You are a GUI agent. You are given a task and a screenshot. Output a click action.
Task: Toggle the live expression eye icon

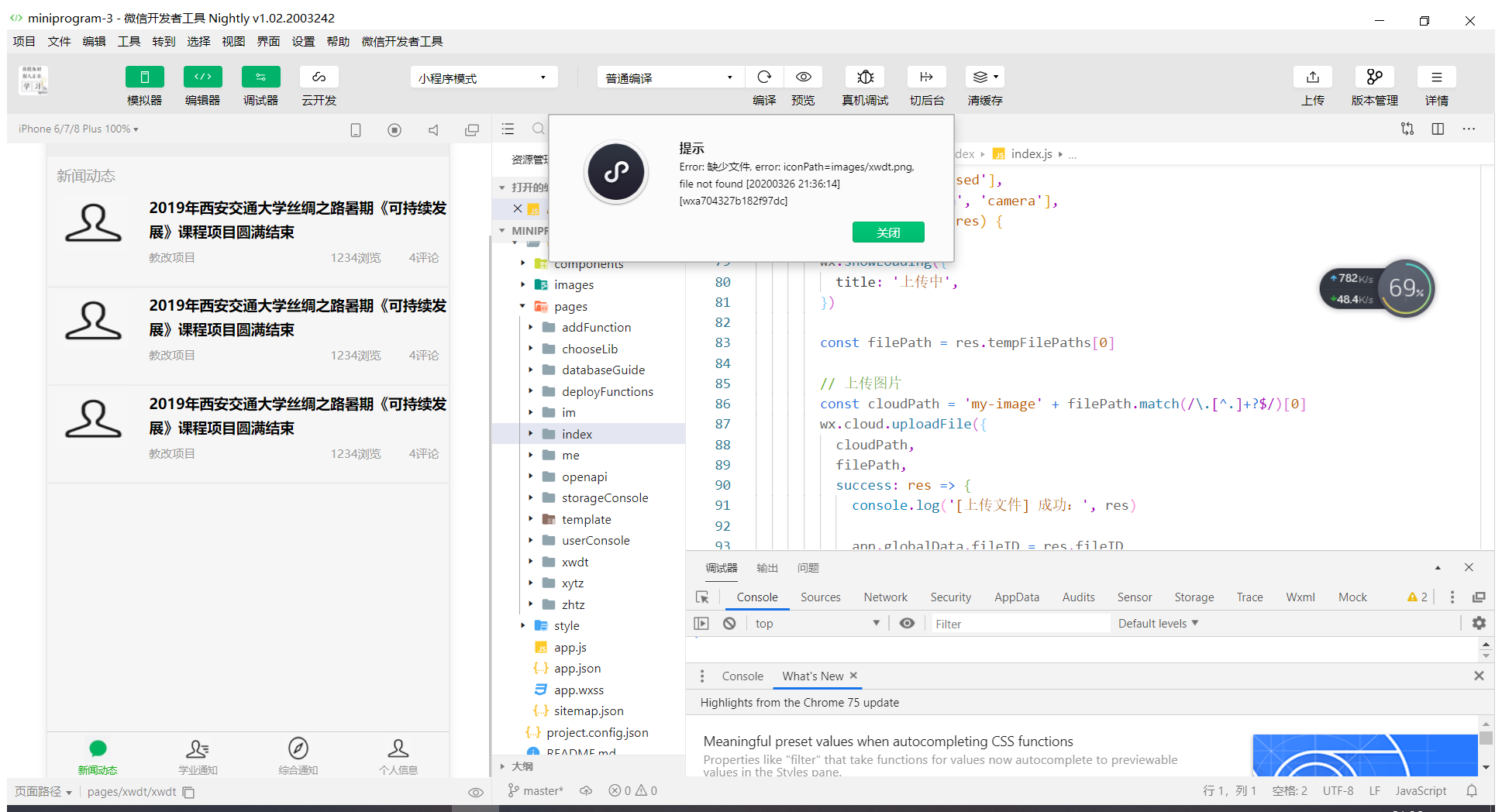[x=907, y=624]
